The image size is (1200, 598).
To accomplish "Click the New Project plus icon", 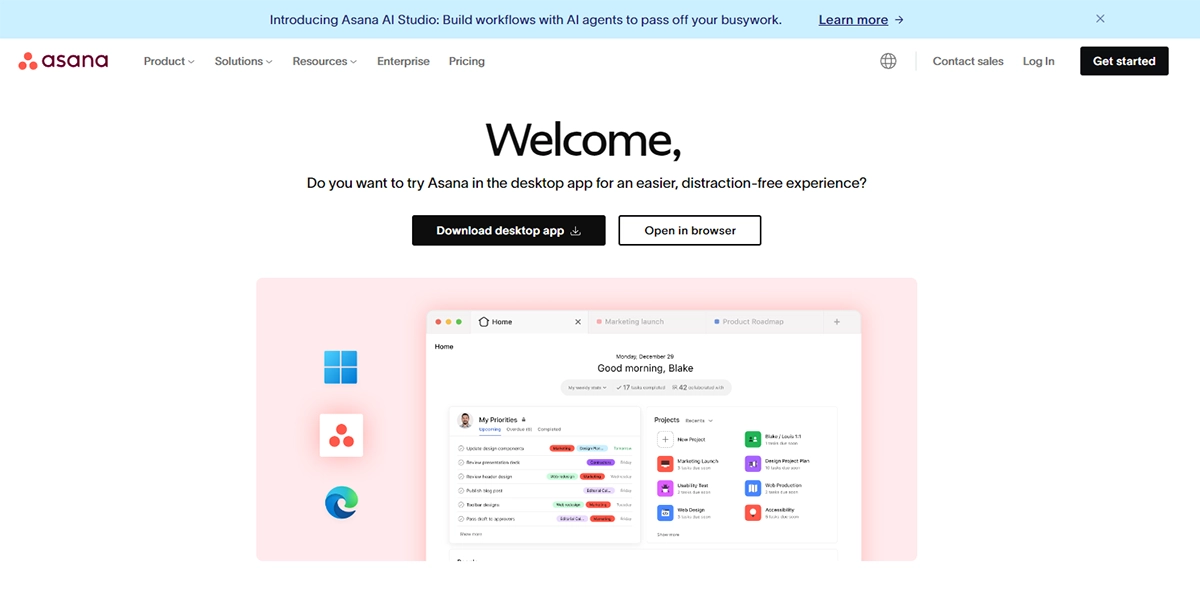I will pos(666,439).
